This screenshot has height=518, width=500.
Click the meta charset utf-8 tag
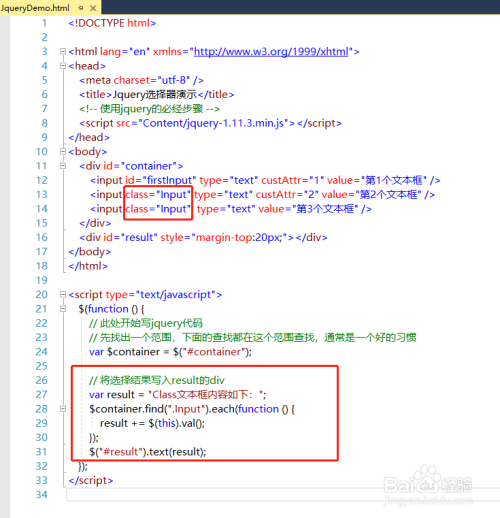[x=141, y=80]
